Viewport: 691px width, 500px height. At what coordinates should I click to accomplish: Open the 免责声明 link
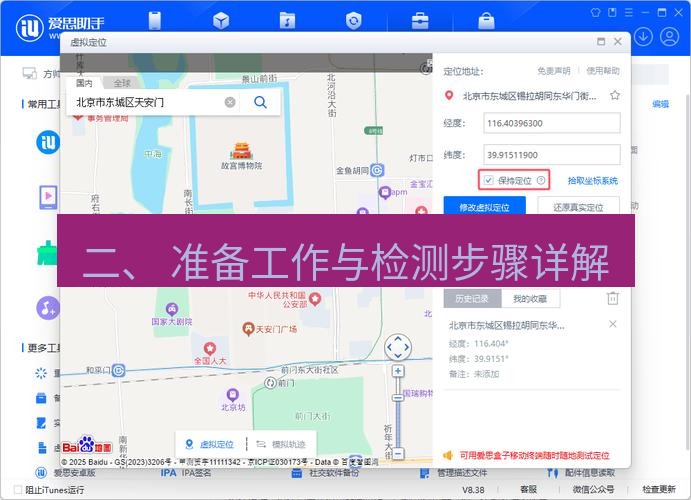(x=554, y=71)
